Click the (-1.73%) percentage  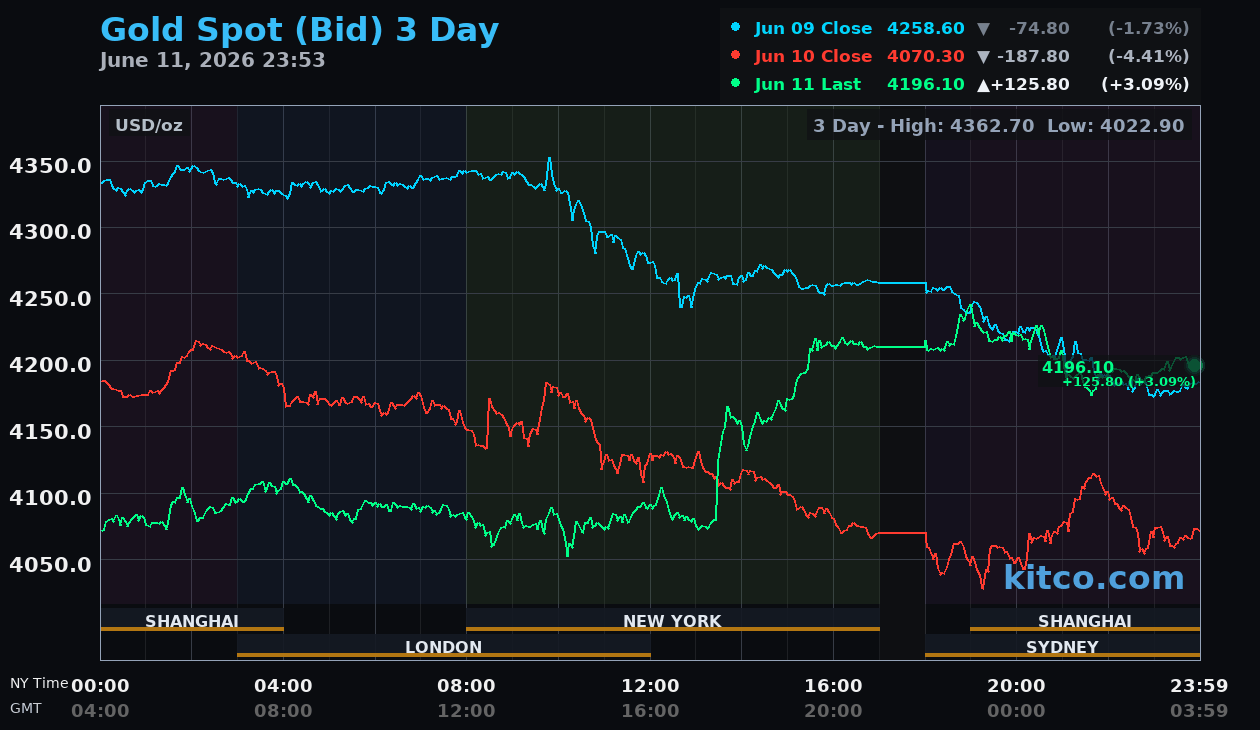[1148, 29]
